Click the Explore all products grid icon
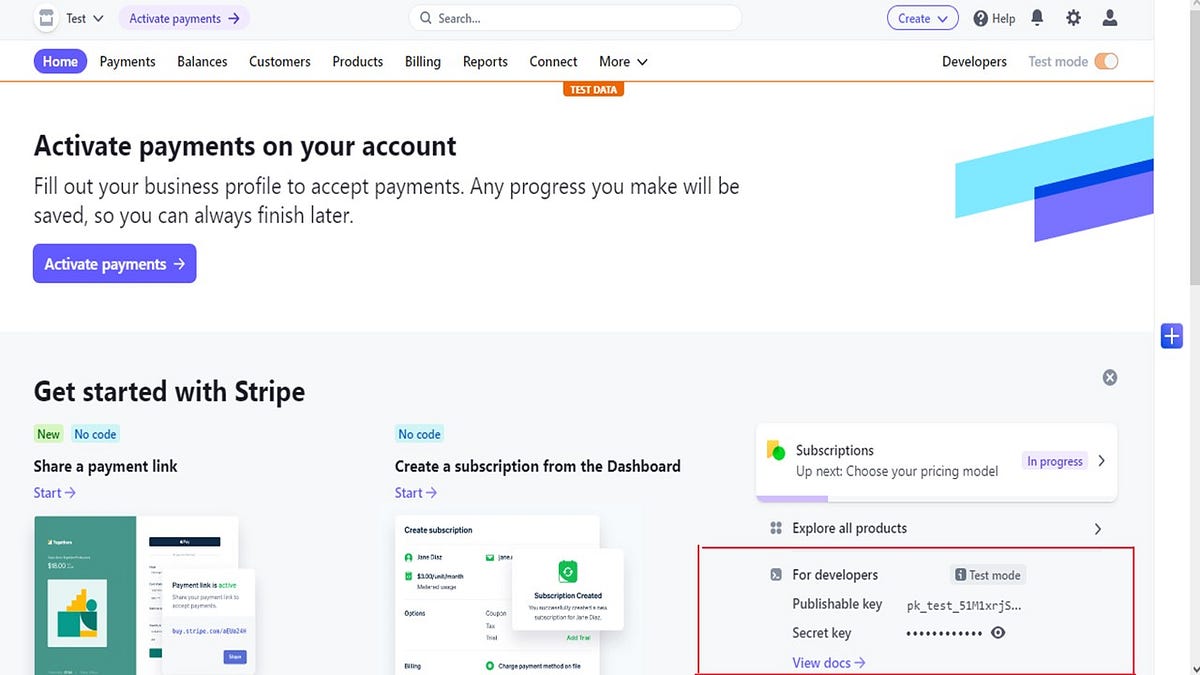Screen dimensions: 1200x675 click(777, 528)
